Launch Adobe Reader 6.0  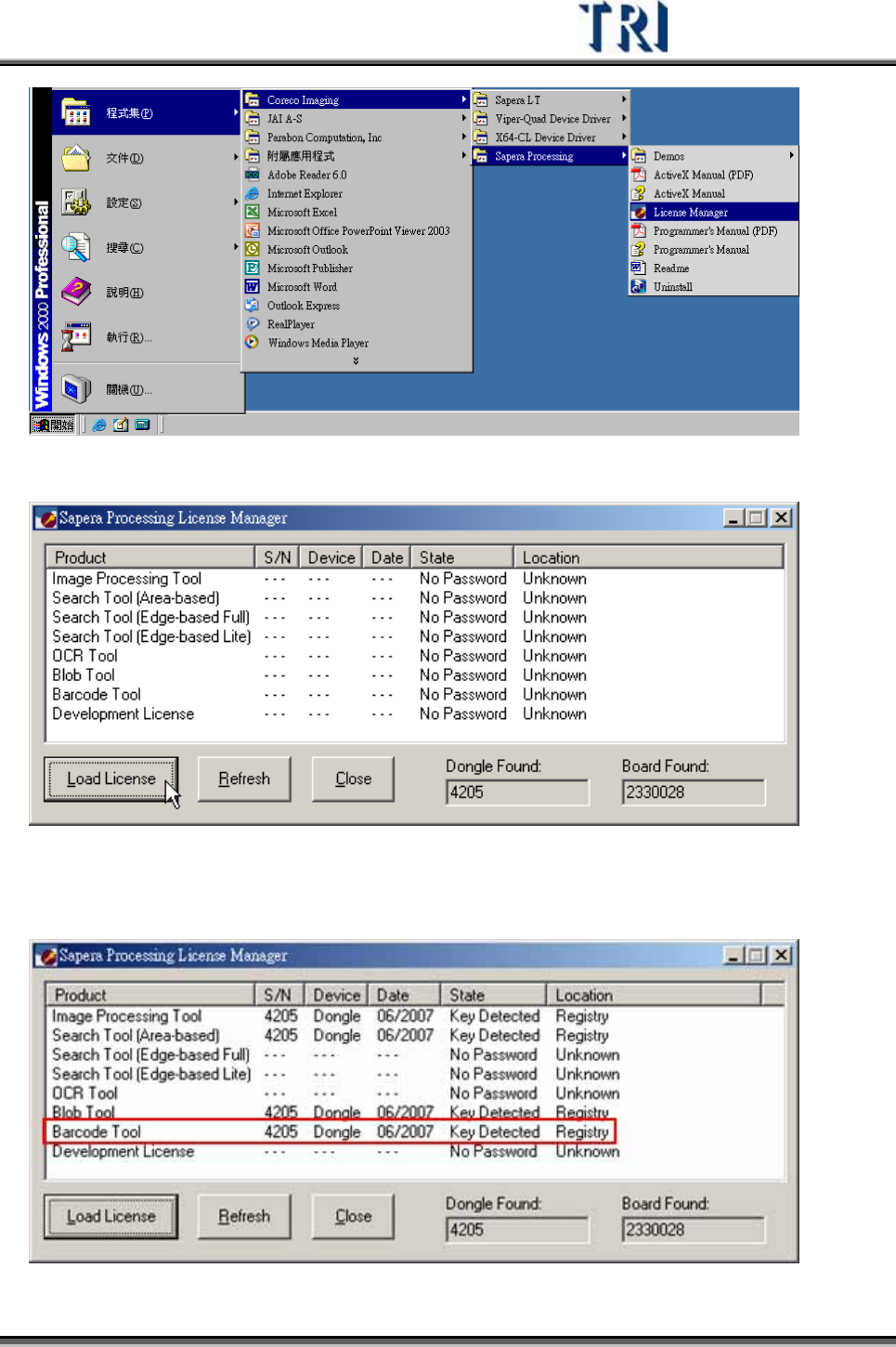click(x=357, y=175)
